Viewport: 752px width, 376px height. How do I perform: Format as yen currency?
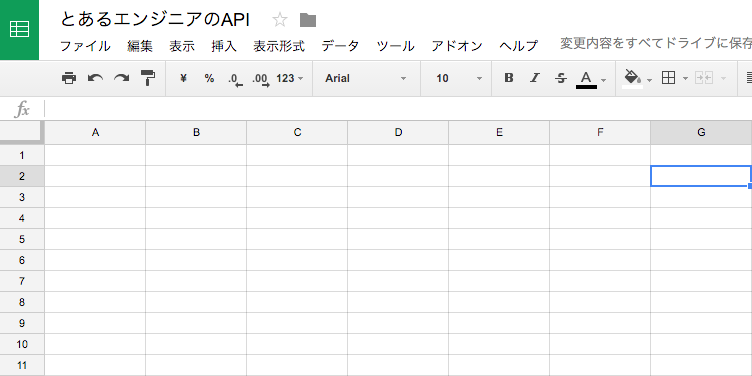point(183,78)
